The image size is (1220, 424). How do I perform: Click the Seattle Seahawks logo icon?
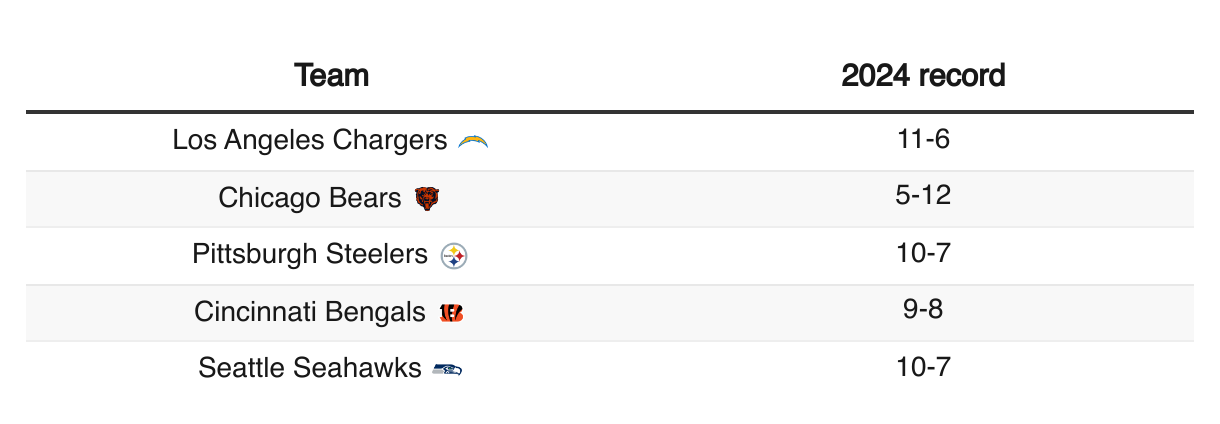click(447, 370)
